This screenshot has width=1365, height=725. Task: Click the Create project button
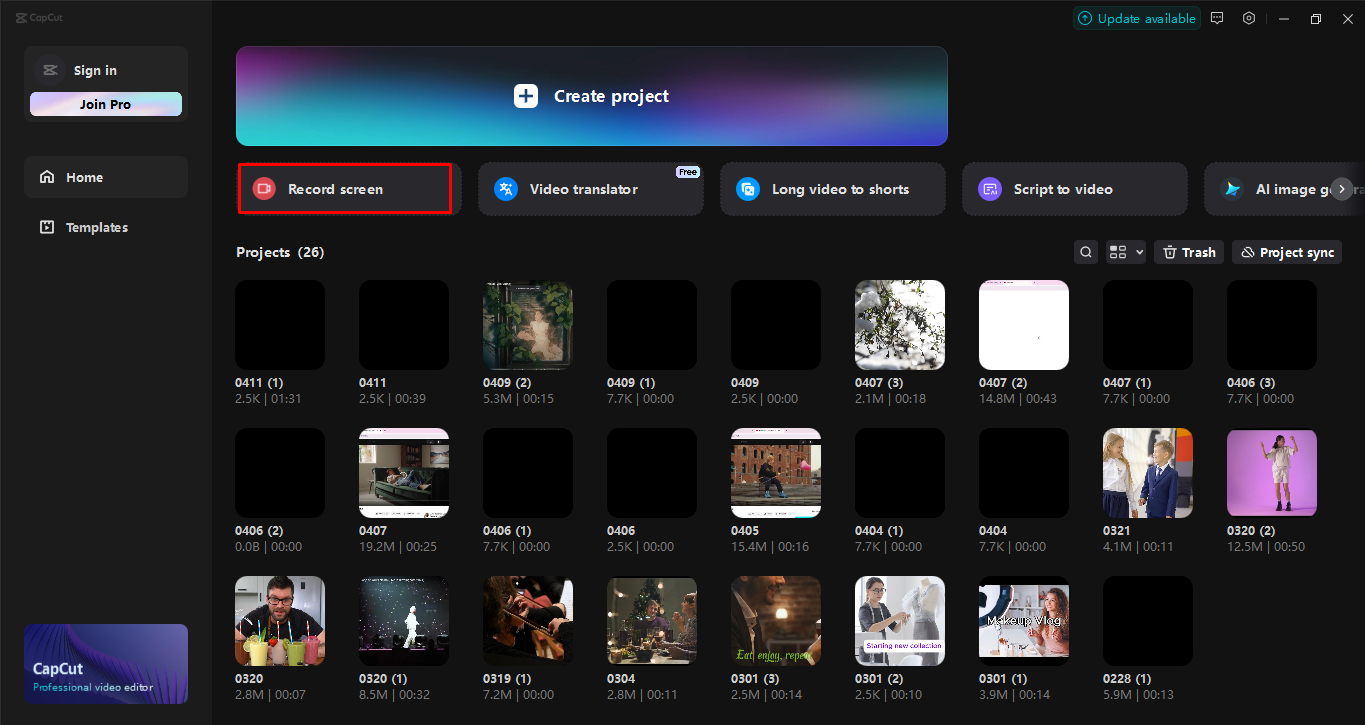(x=590, y=96)
